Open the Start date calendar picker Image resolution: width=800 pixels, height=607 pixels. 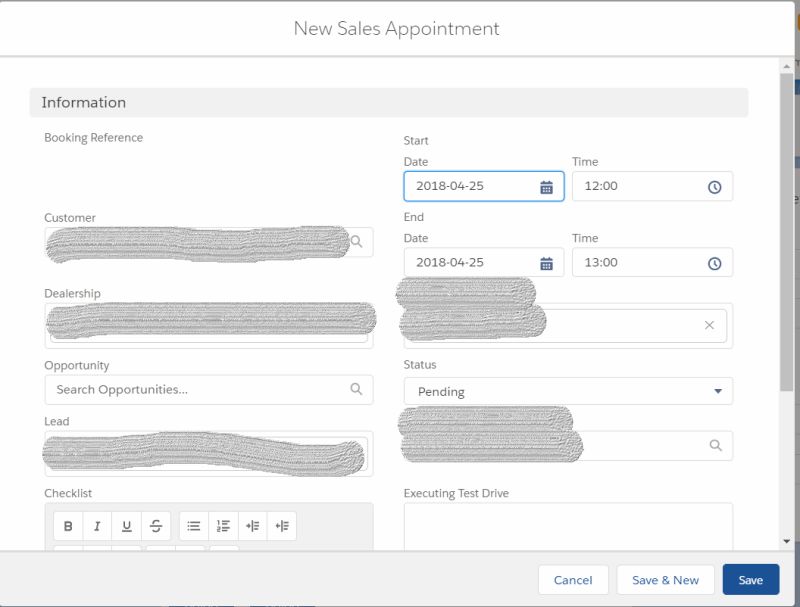tap(547, 186)
